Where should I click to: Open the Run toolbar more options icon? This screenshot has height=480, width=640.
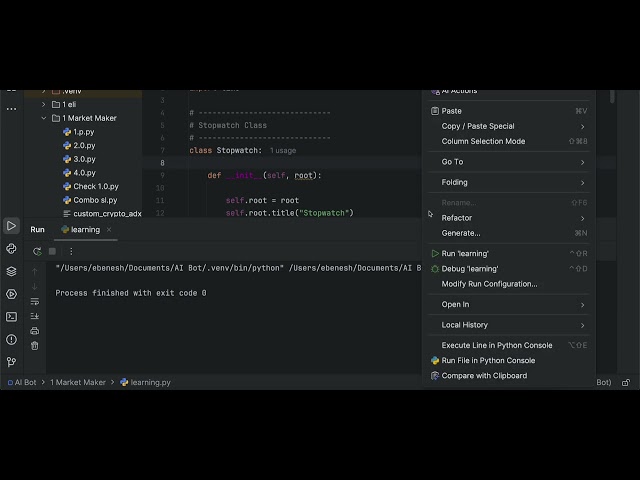click(71, 251)
